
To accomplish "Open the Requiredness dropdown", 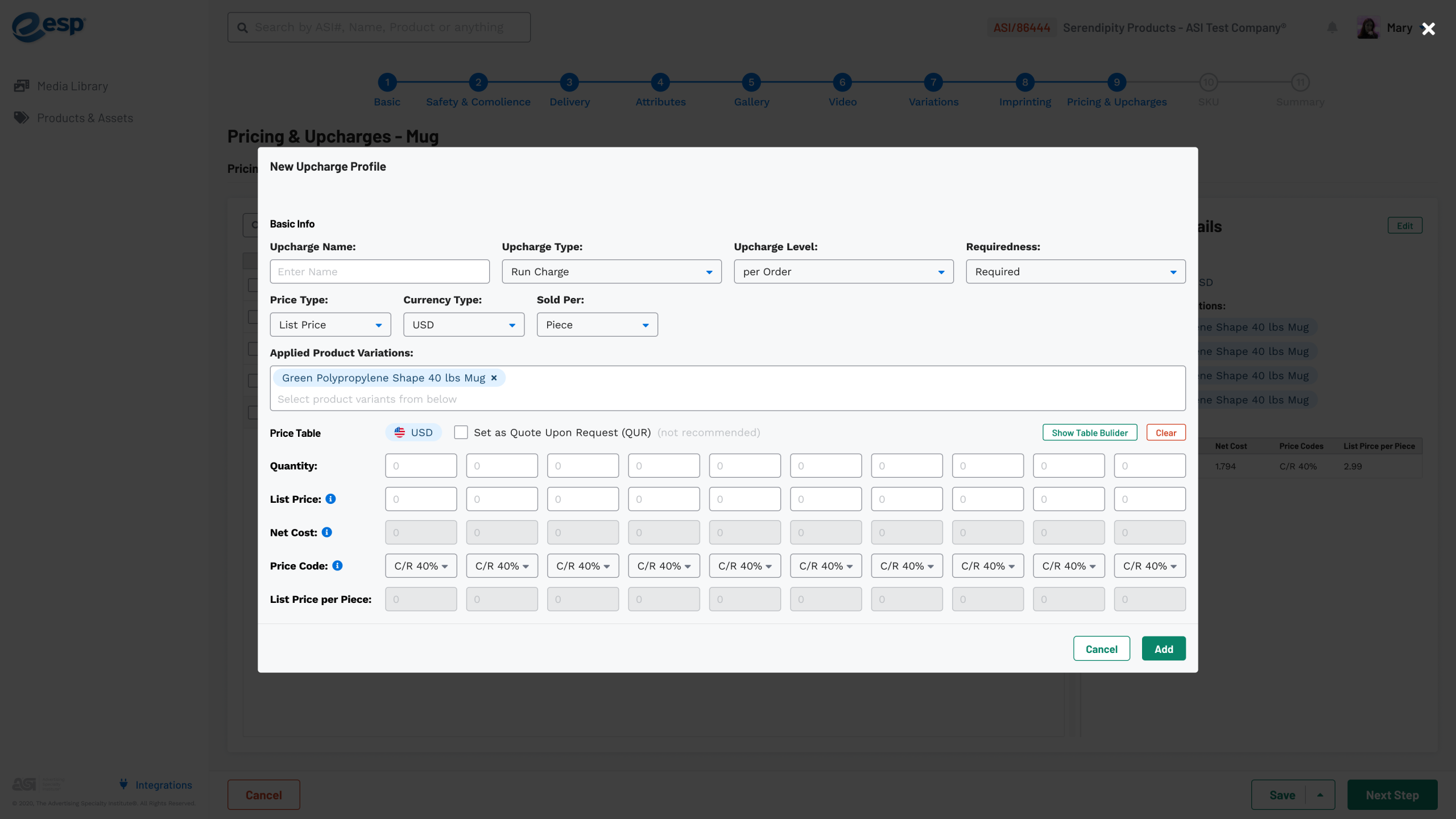I will (1076, 271).
